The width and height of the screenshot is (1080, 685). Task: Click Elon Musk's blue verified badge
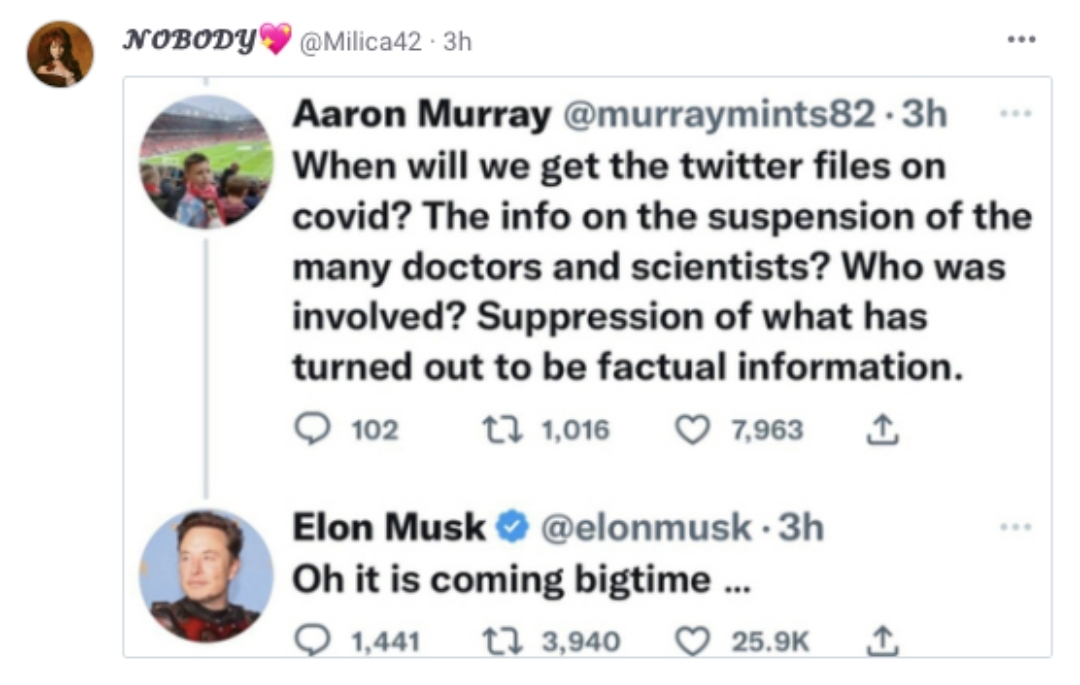pos(512,527)
